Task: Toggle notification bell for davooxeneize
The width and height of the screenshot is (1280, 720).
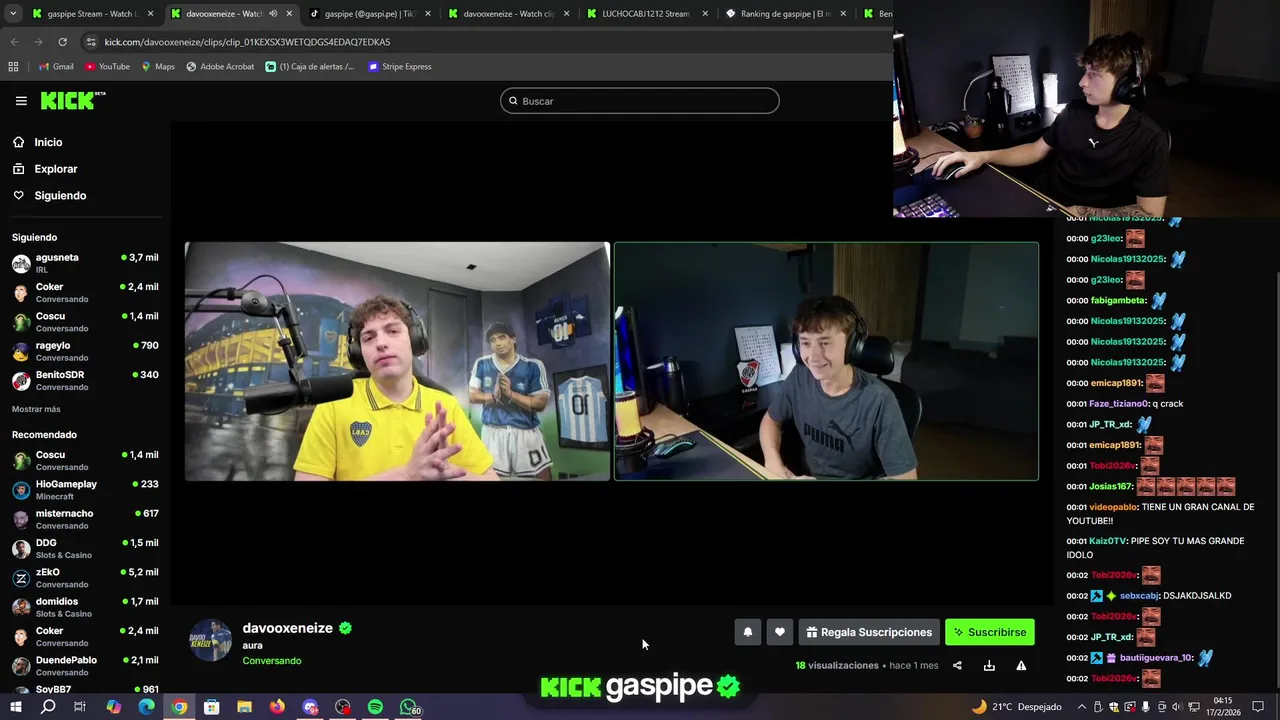Action: [x=747, y=632]
